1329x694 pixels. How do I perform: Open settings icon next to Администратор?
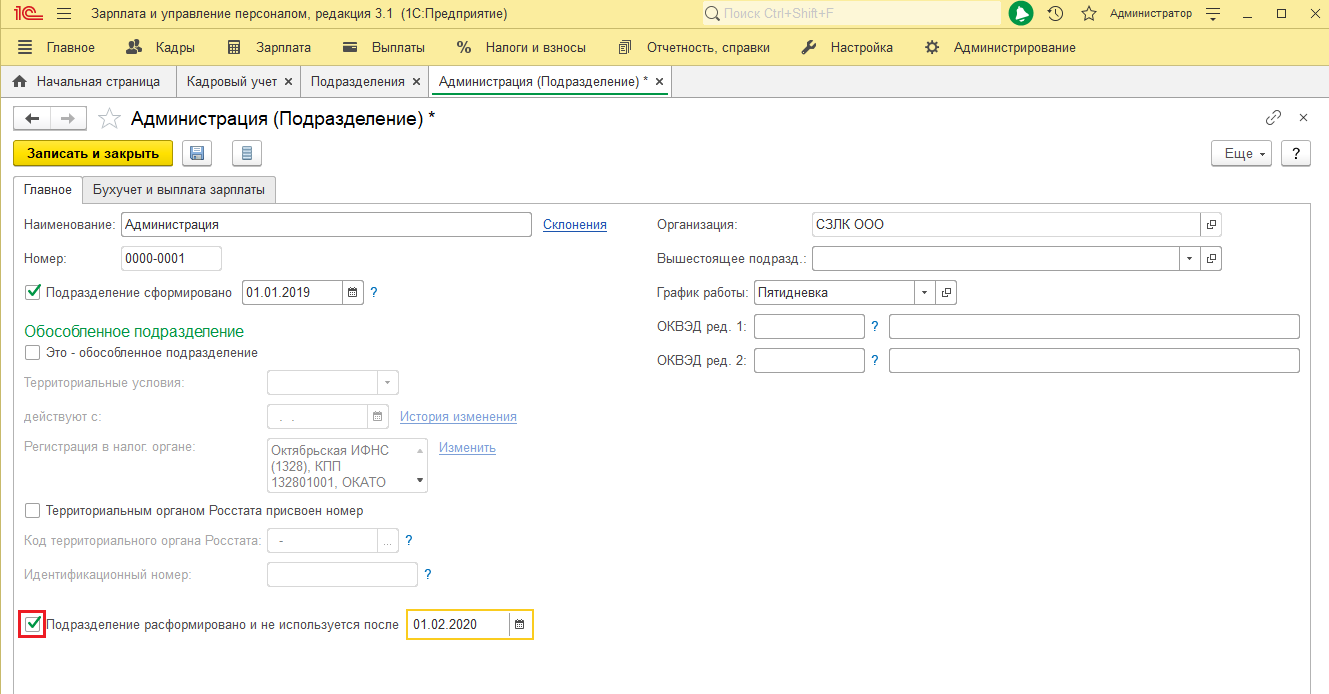(1213, 14)
